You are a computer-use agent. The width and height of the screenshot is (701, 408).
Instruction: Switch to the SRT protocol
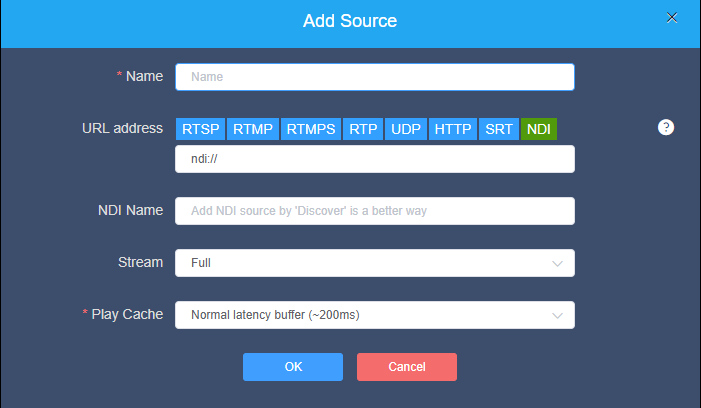tap(499, 129)
